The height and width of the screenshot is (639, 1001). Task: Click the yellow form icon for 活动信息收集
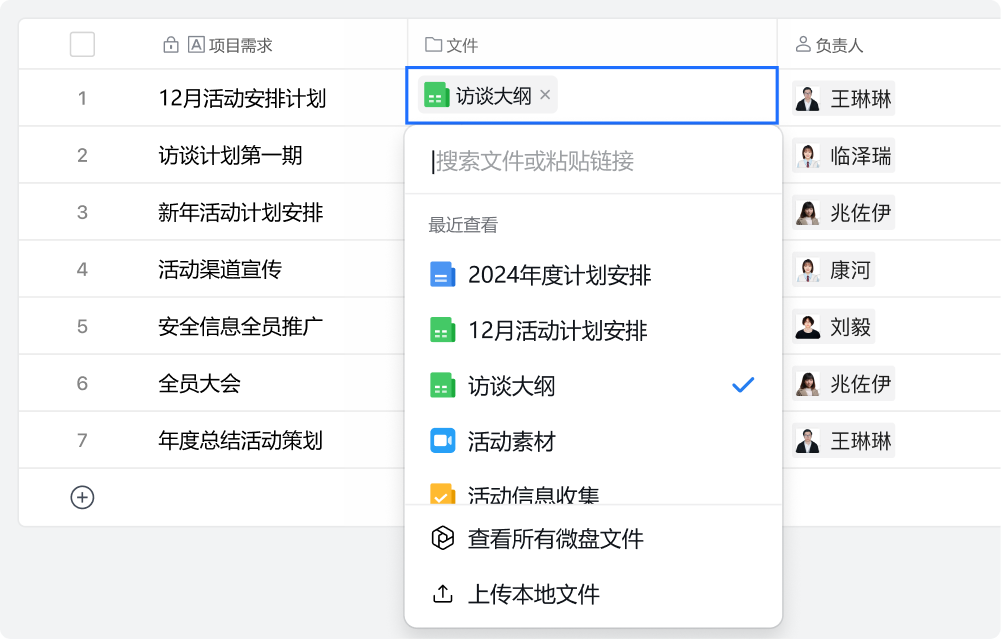442,493
